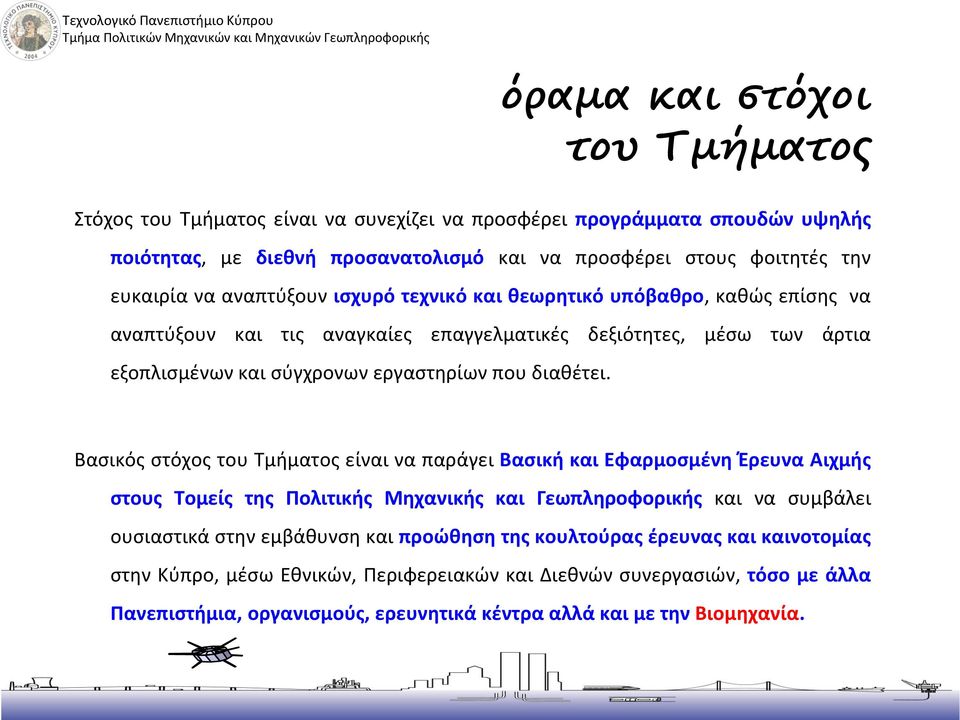Viewport: 960px width, 720px height.
Task: Click the blue word 'ποιότητας'
Action: point(156,258)
